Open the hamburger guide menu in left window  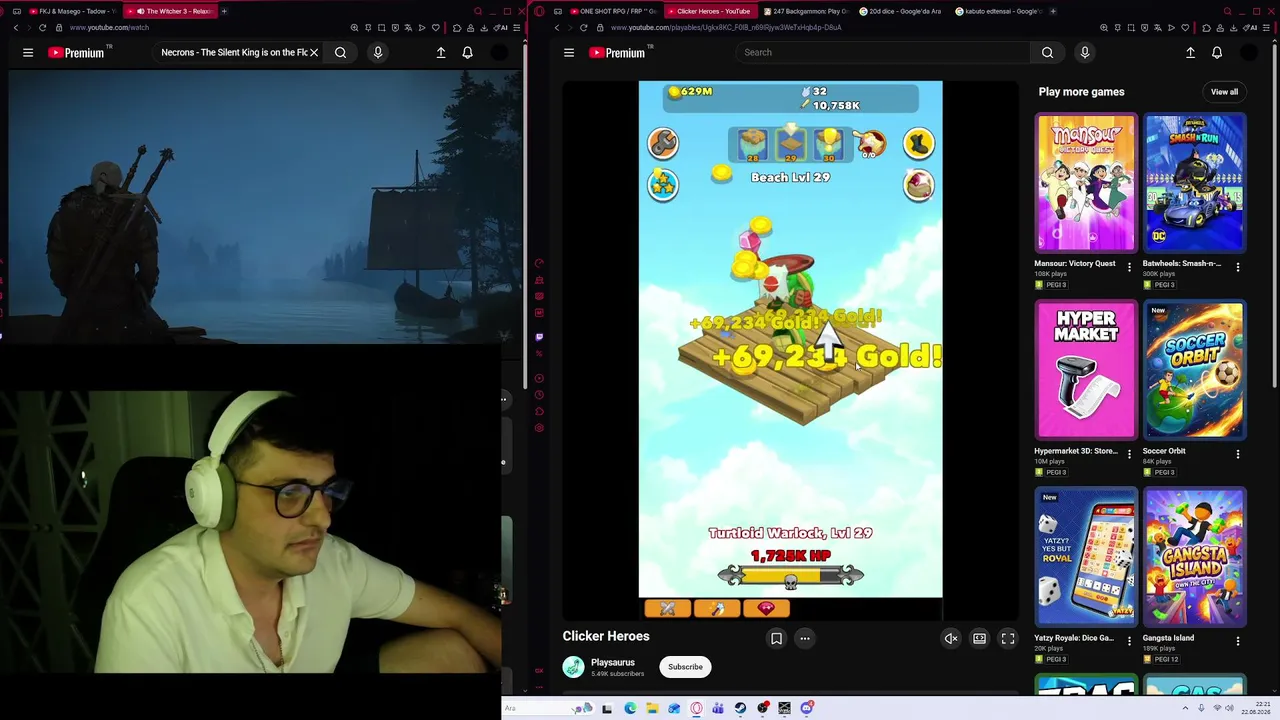28,52
